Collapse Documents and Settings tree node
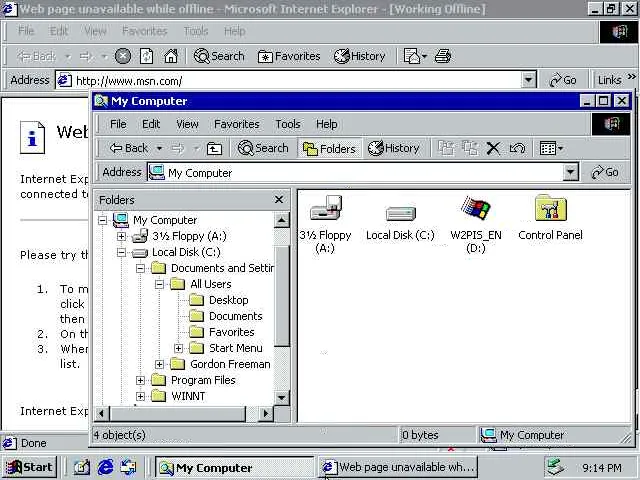Image resolution: width=640 pixels, height=480 pixels. point(140,269)
